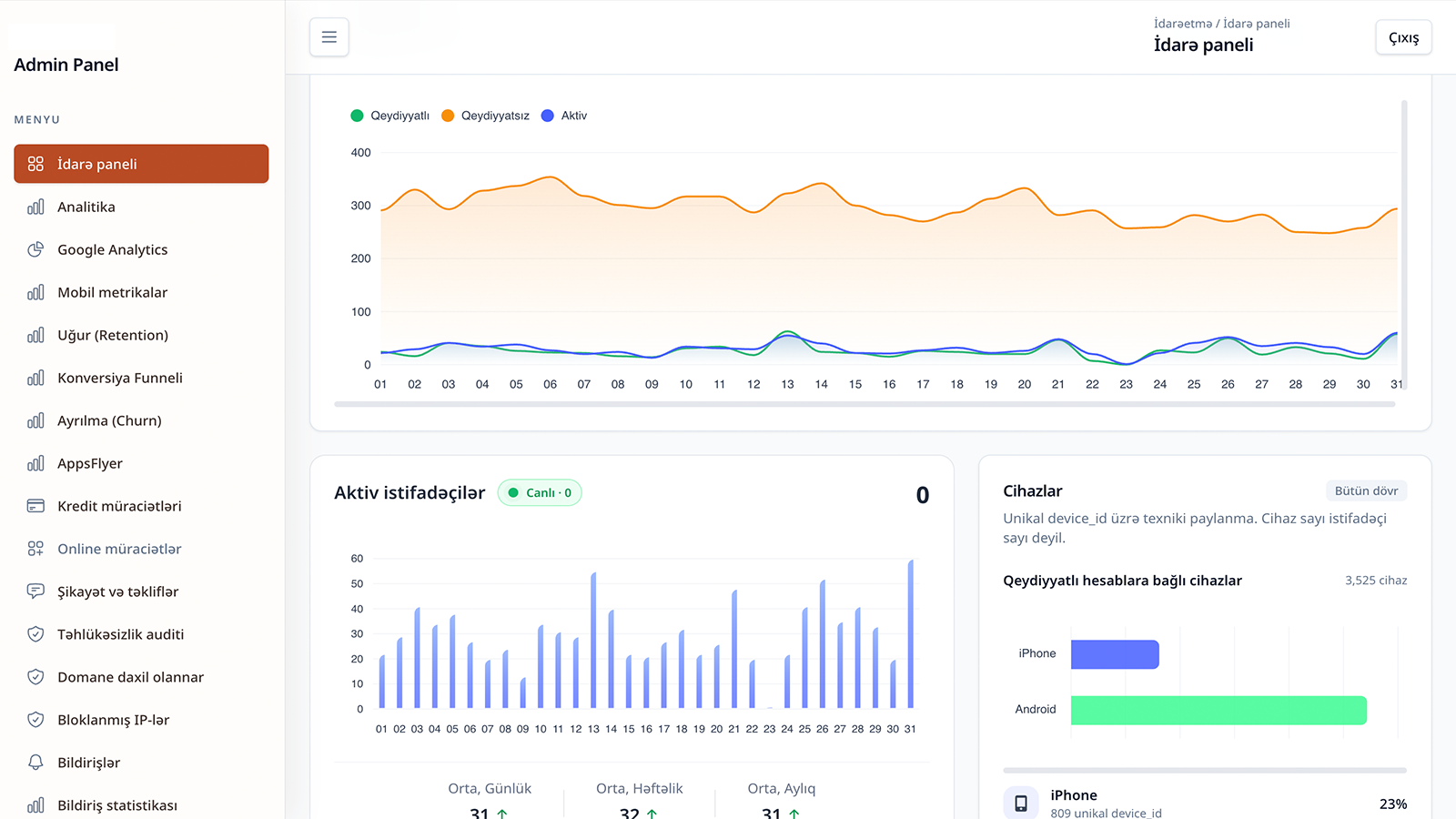The width and height of the screenshot is (1456, 819).
Task: Click the Domane daxil olanlar shield icon
Action: 35,677
